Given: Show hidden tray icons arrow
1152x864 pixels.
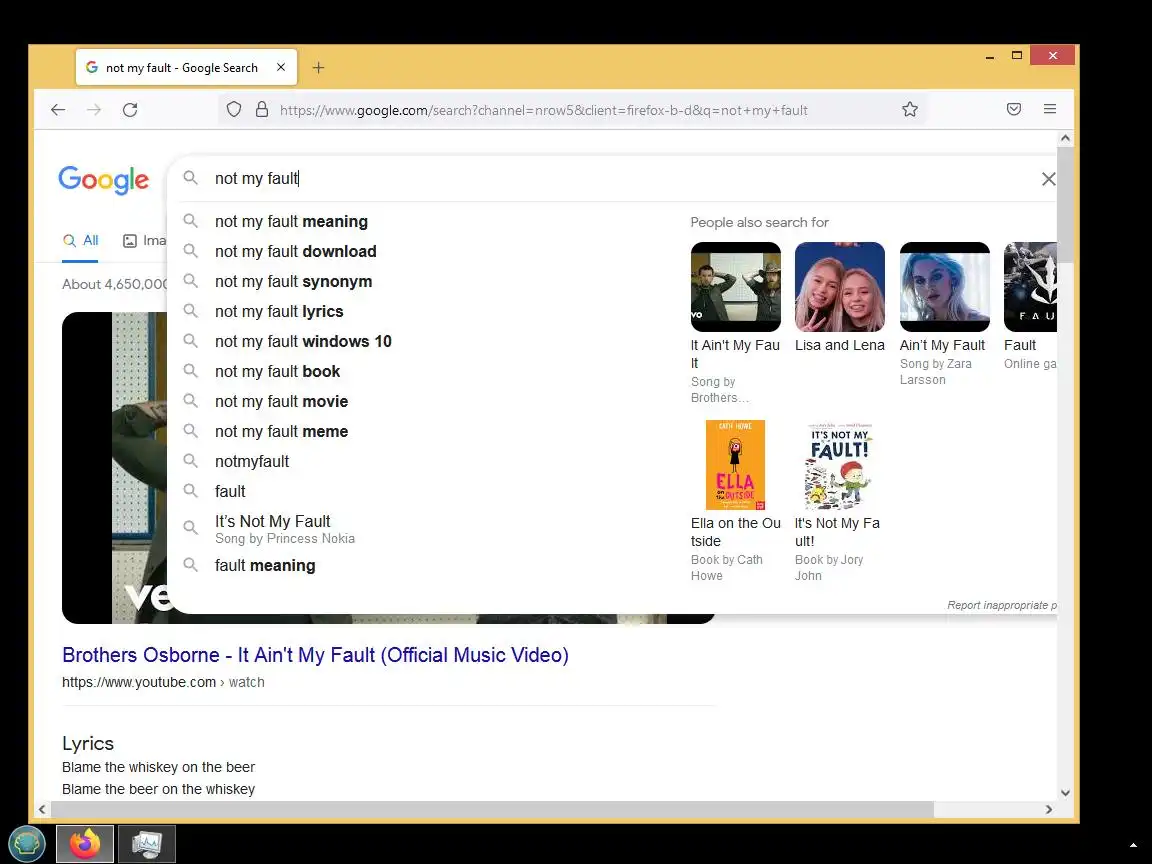Looking at the screenshot, I should pos(1134,846).
